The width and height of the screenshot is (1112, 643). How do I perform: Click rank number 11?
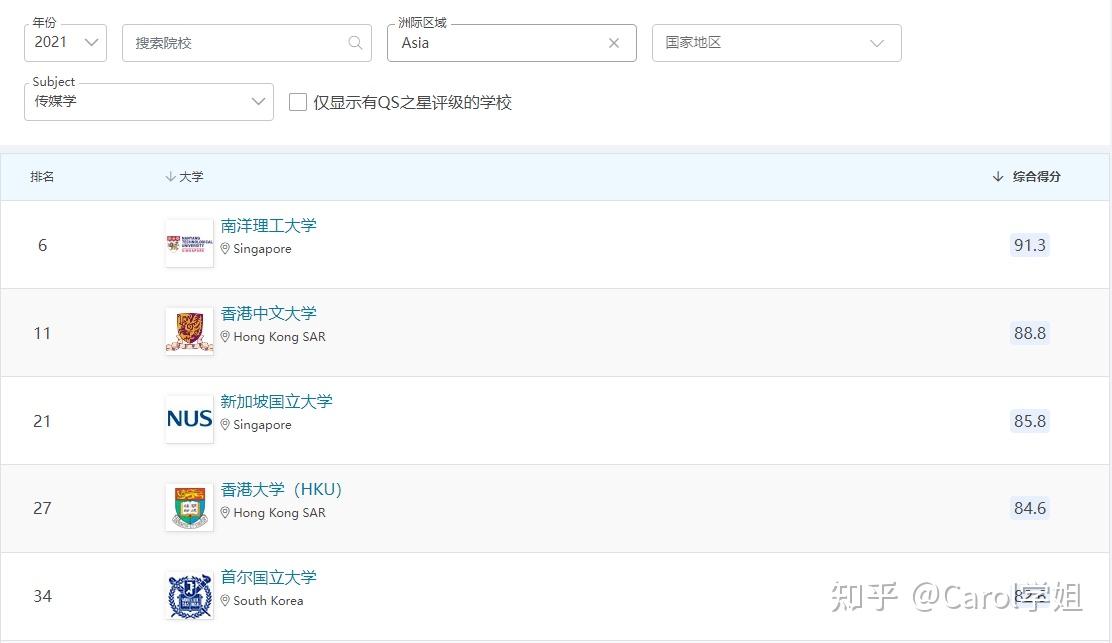tap(43, 333)
